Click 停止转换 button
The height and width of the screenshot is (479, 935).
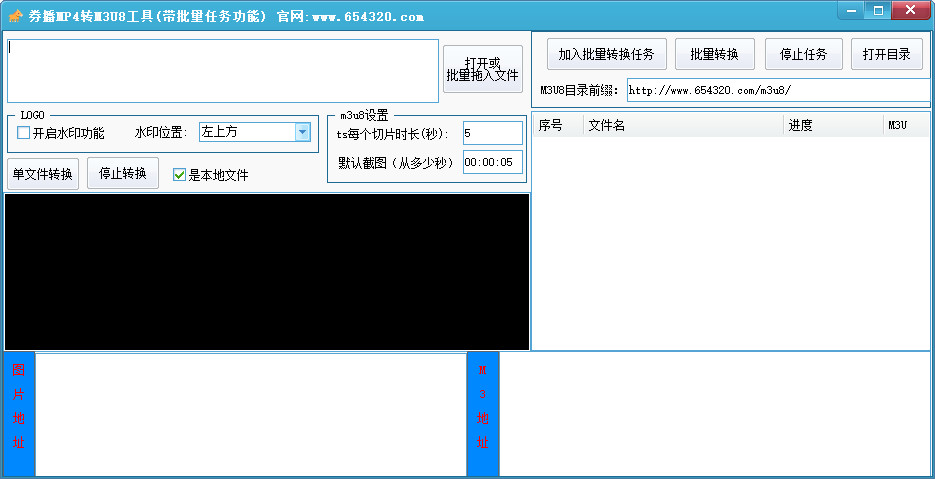point(123,173)
